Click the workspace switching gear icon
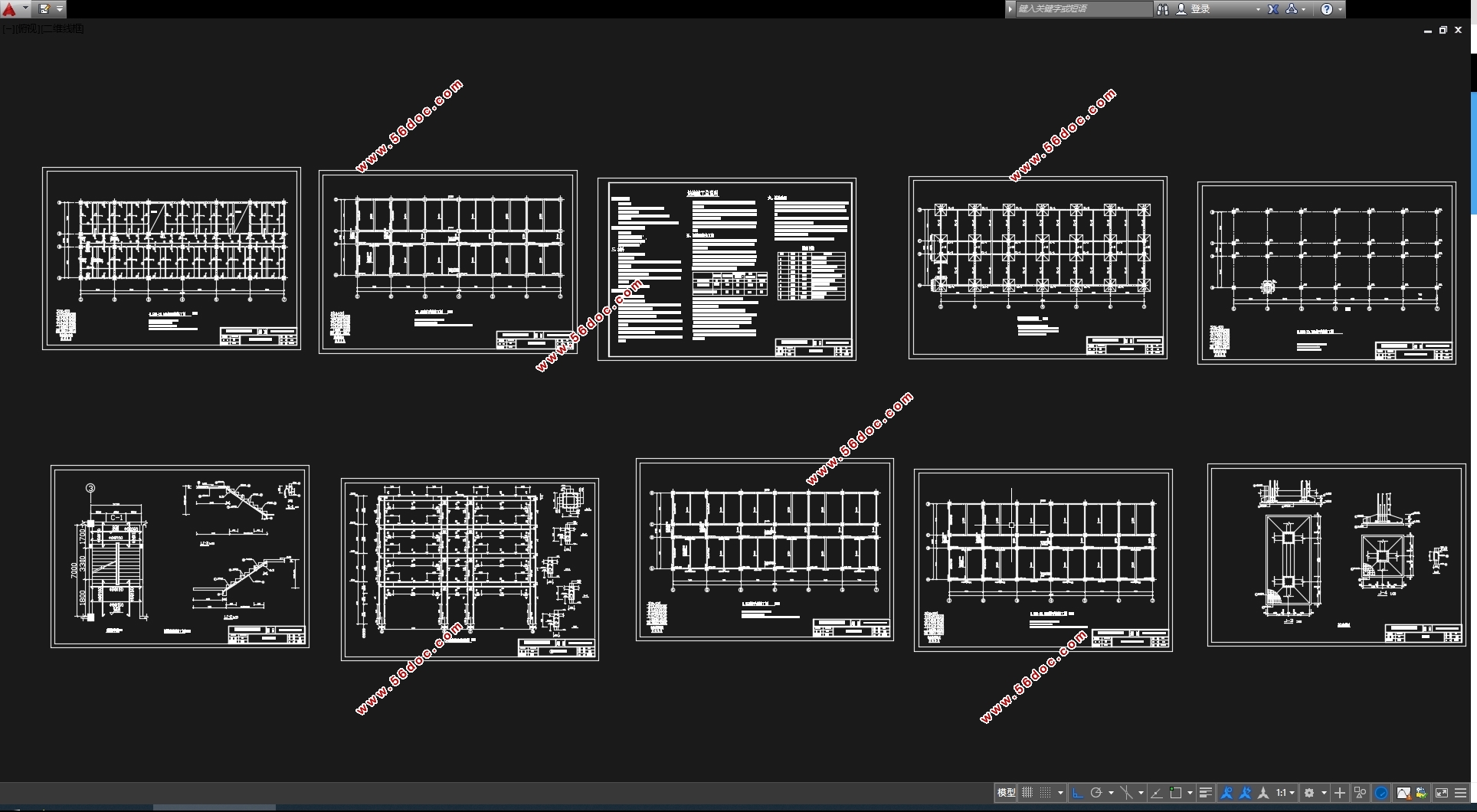 (x=1309, y=793)
